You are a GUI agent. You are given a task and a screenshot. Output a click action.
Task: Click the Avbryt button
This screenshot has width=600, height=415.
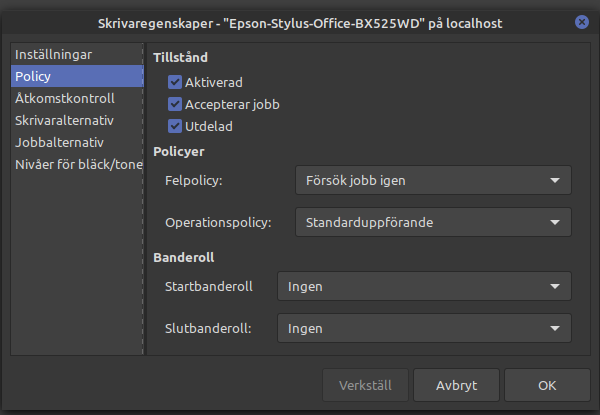coord(456,385)
